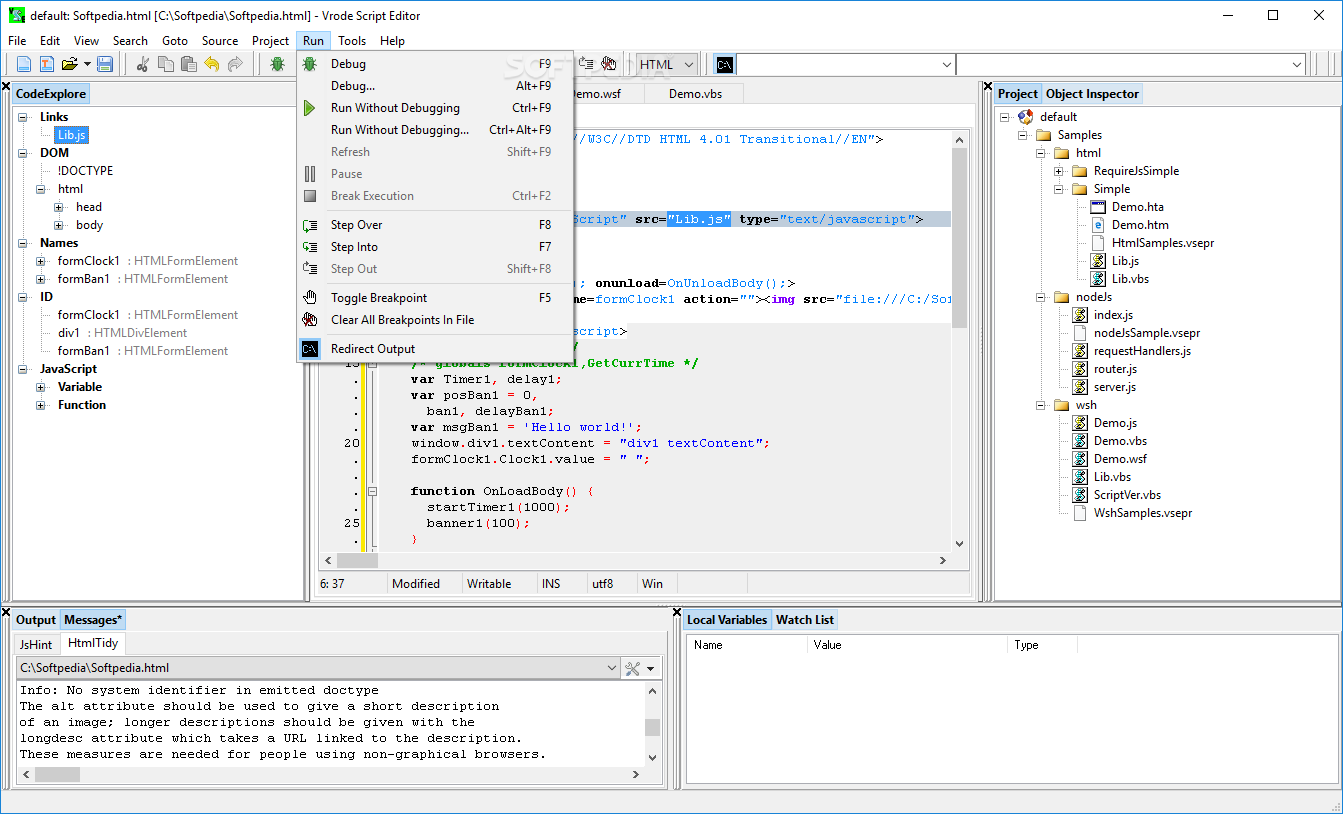Switch to Object Inspector tab
This screenshot has height=814, width=1343.
(1092, 94)
